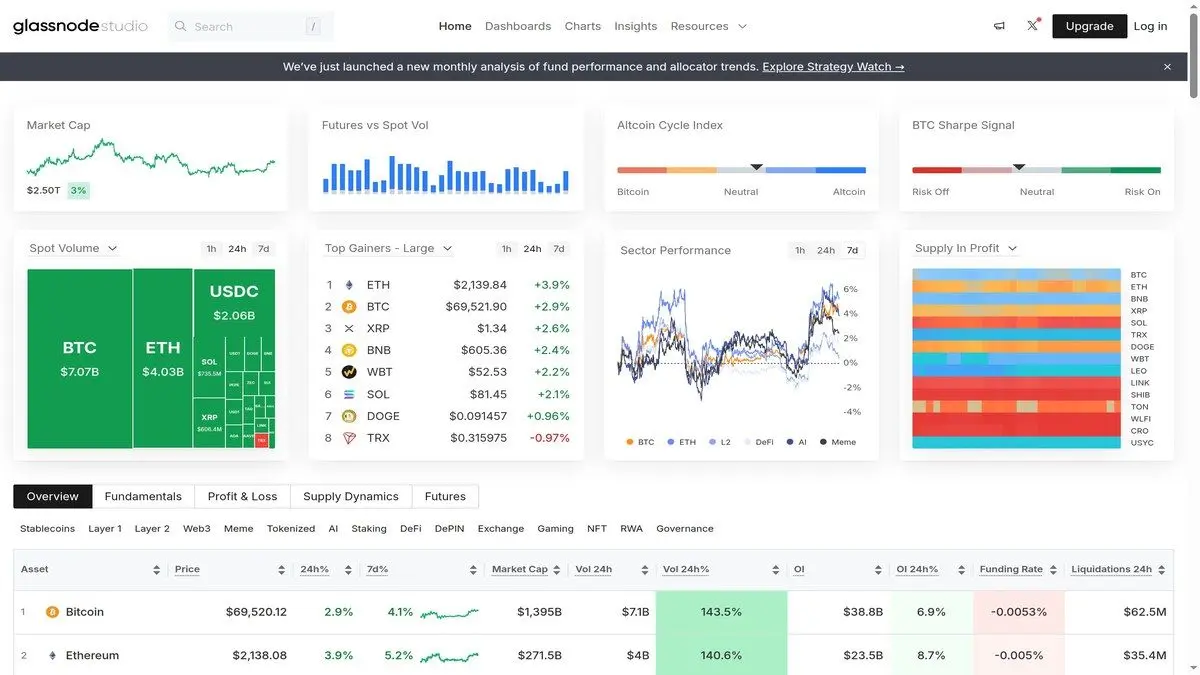The width and height of the screenshot is (1200, 675).
Task: Switch to the Futures tab
Action: [445, 496]
